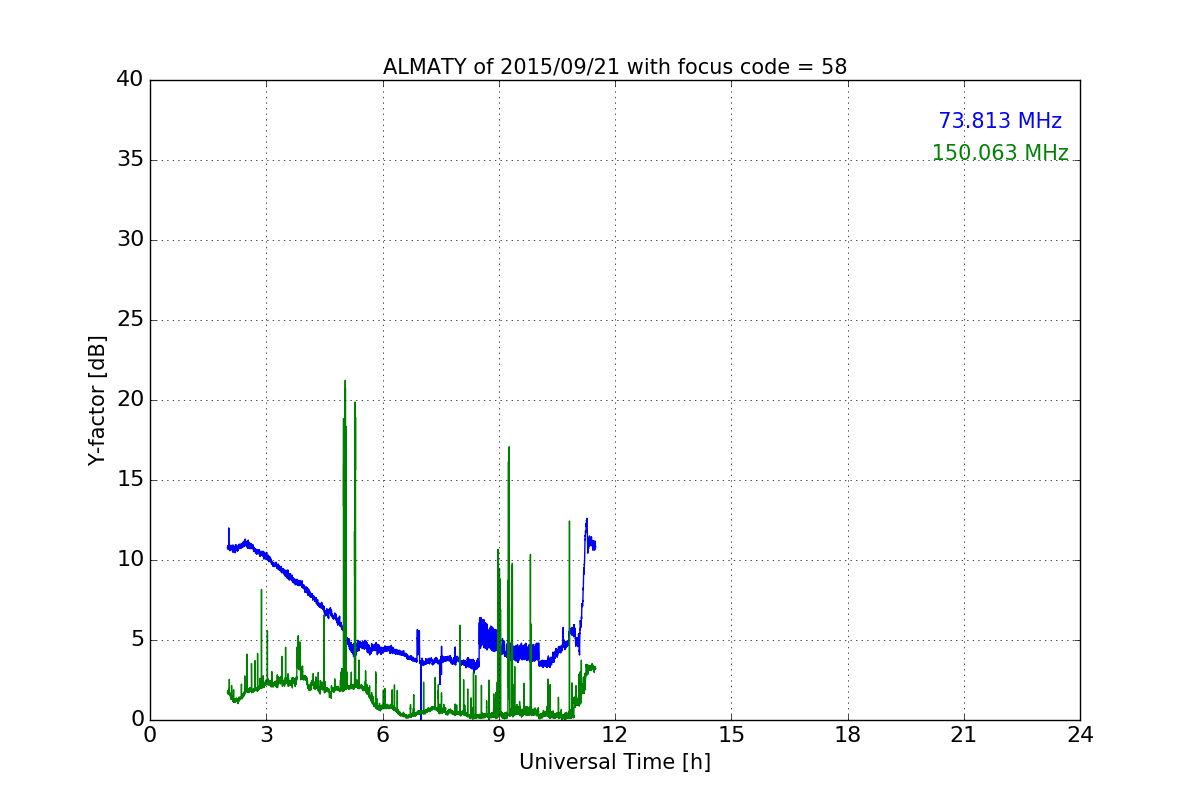The width and height of the screenshot is (1200, 800).
Task: Select the blue 73.813 MHz legend label
Action: click(x=1000, y=121)
